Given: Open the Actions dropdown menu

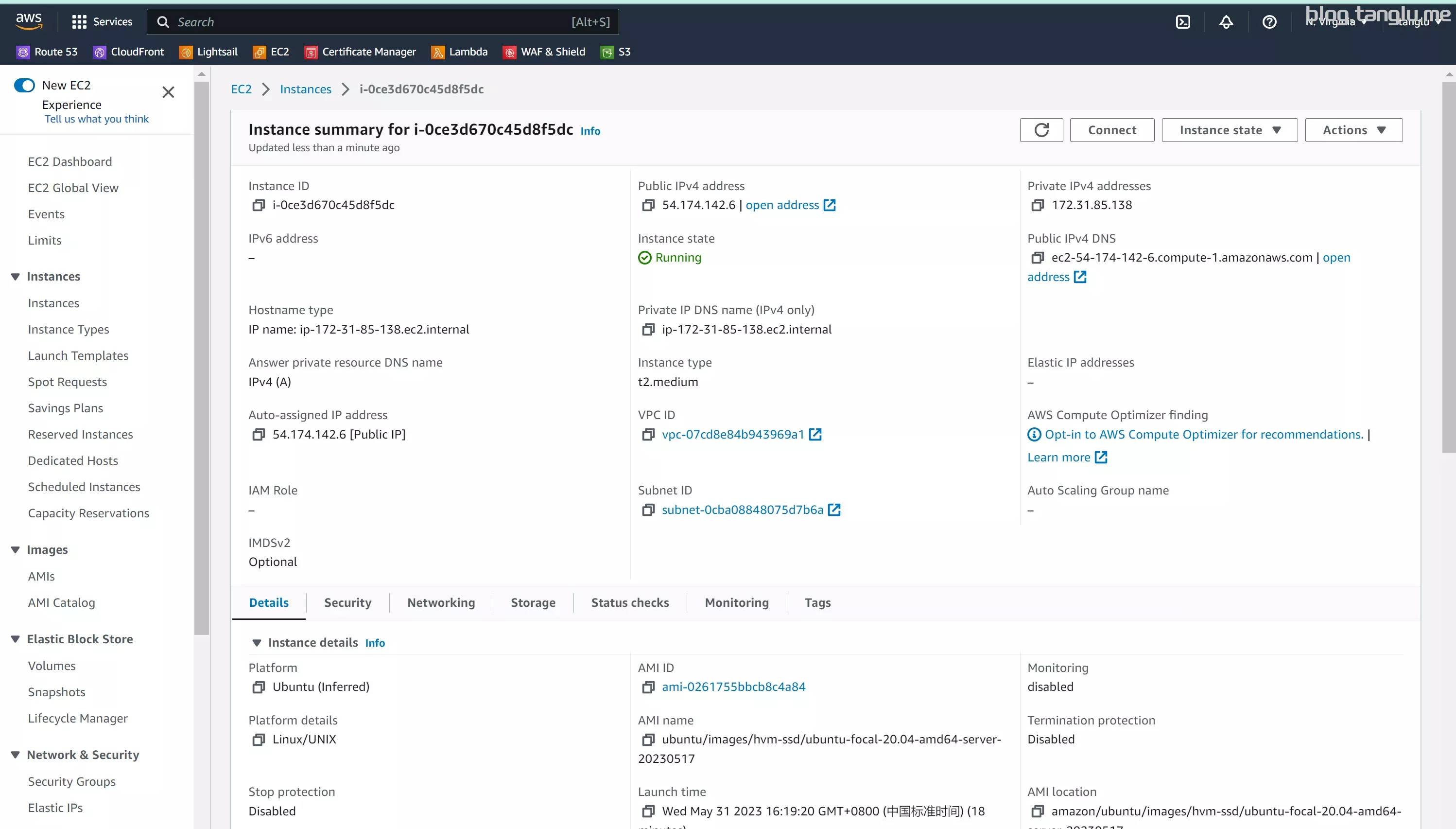Looking at the screenshot, I should point(1353,130).
